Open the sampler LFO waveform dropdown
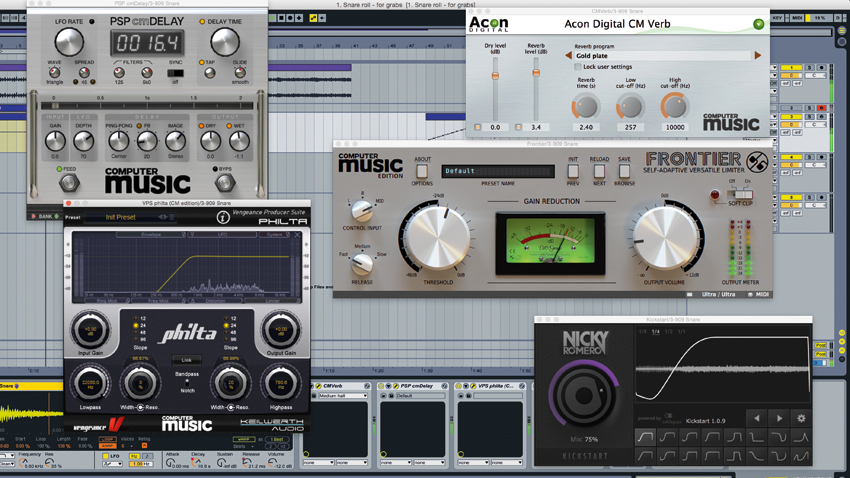The width and height of the screenshot is (850, 478). (x=112, y=464)
